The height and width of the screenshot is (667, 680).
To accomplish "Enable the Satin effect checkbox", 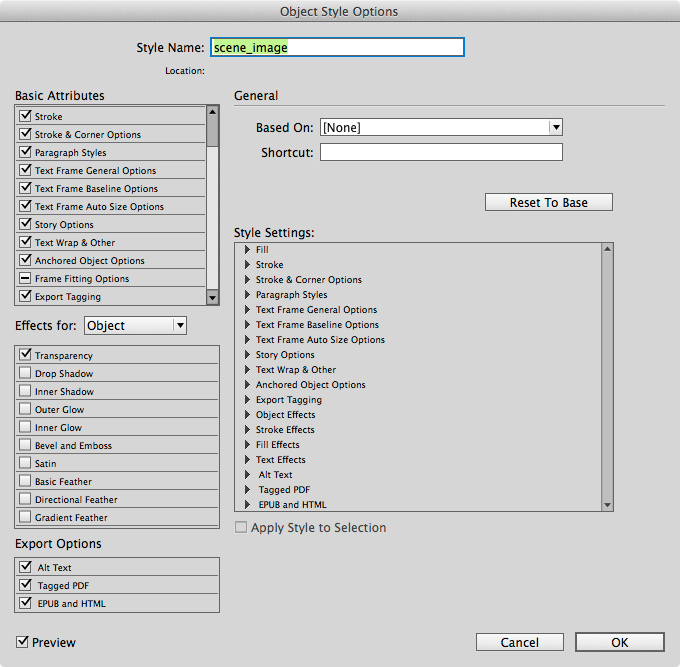I will click(25, 463).
